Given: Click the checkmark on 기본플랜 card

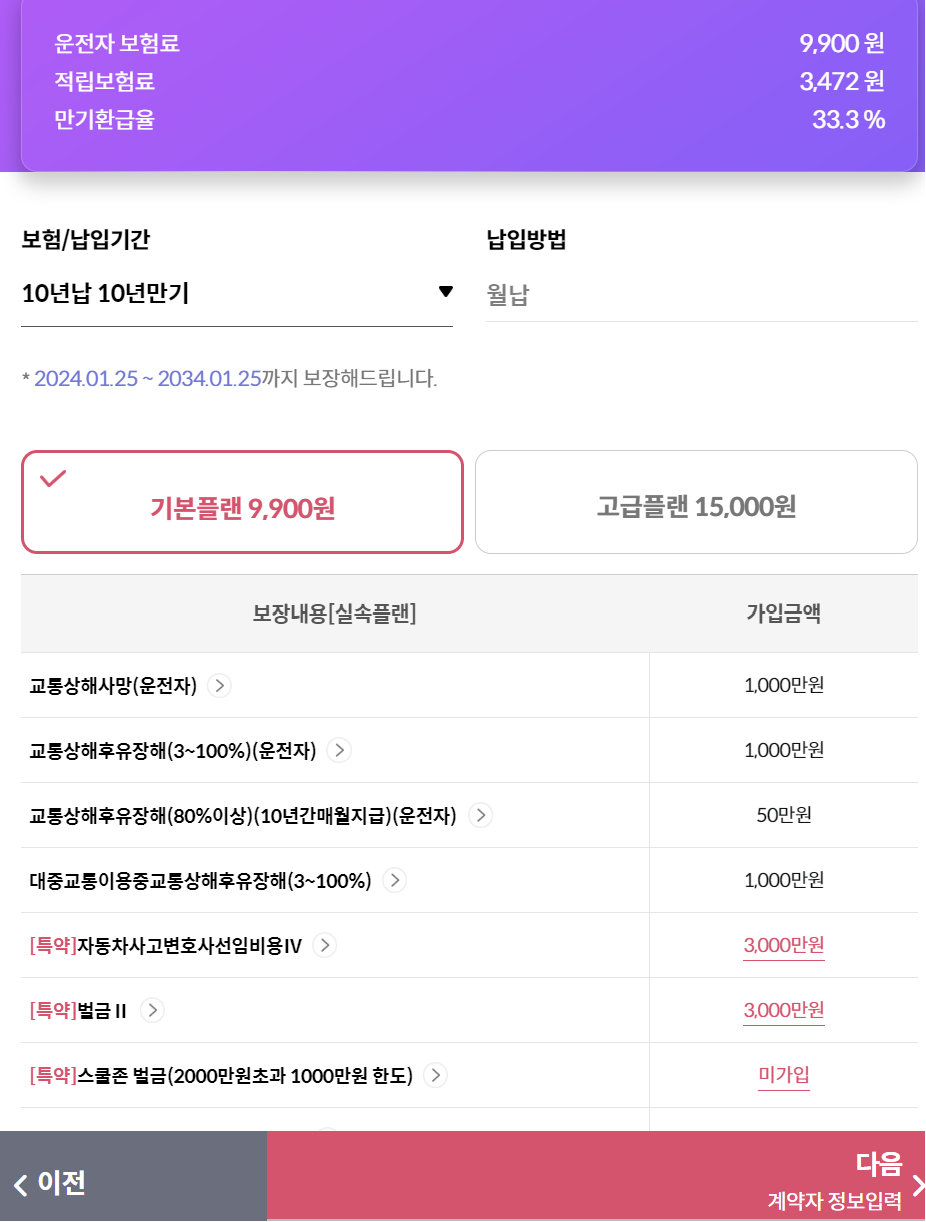Looking at the screenshot, I should (53, 479).
